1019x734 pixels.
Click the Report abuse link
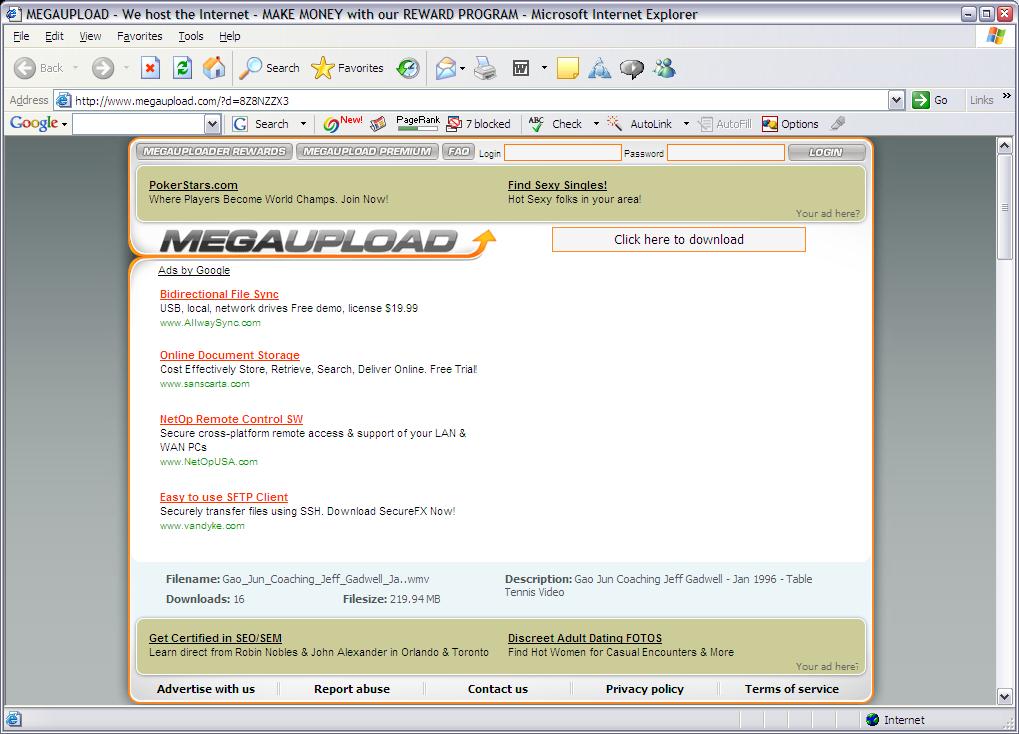[x=352, y=689]
